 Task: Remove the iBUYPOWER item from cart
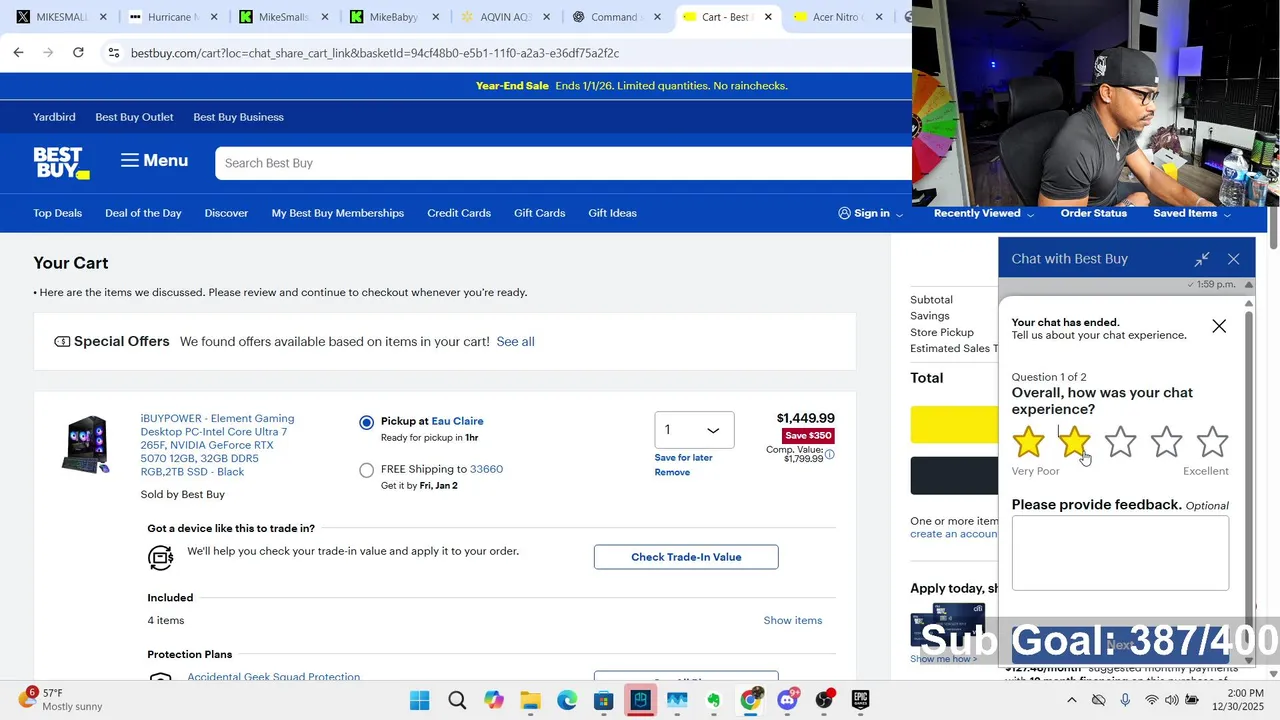672,473
